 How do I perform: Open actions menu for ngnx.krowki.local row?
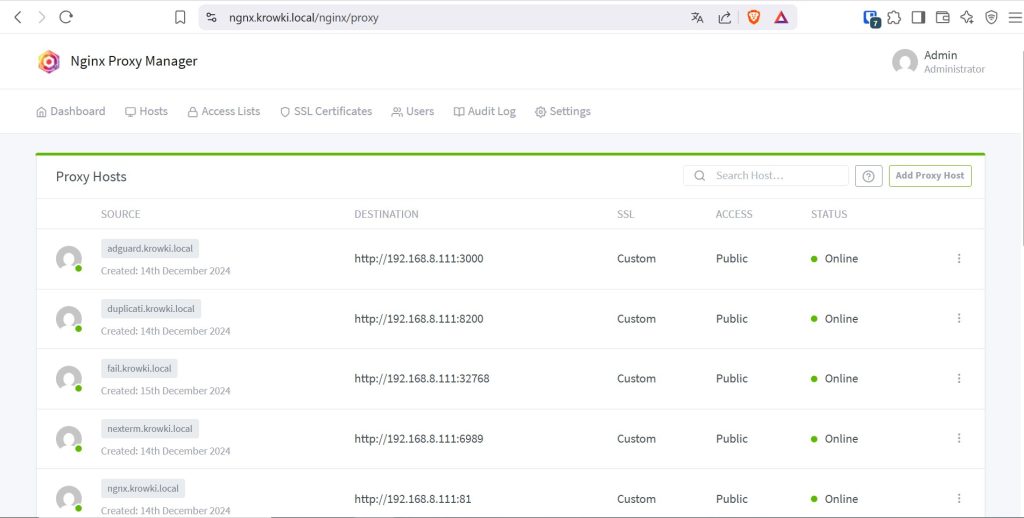pos(959,499)
